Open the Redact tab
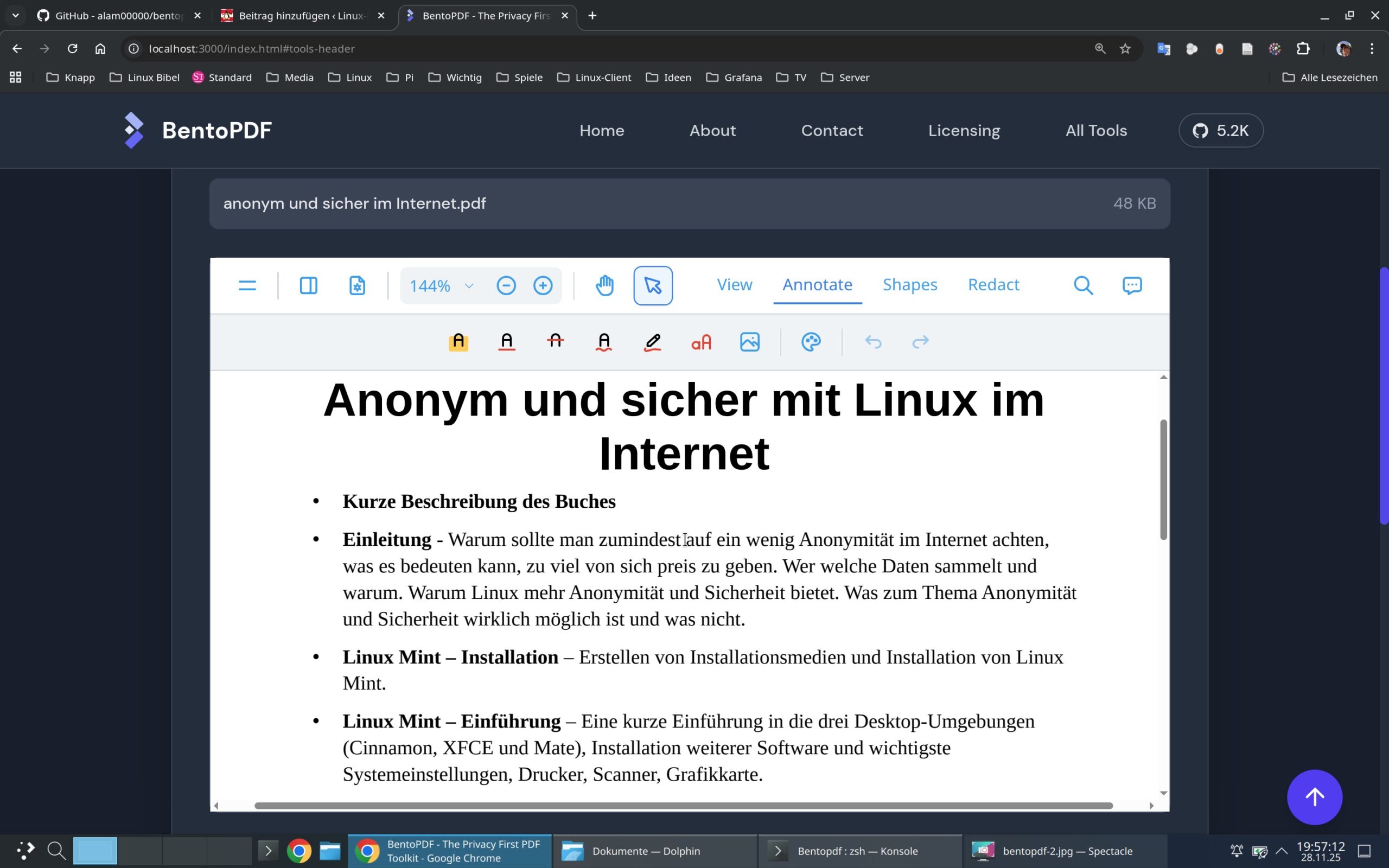 click(x=993, y=285)
